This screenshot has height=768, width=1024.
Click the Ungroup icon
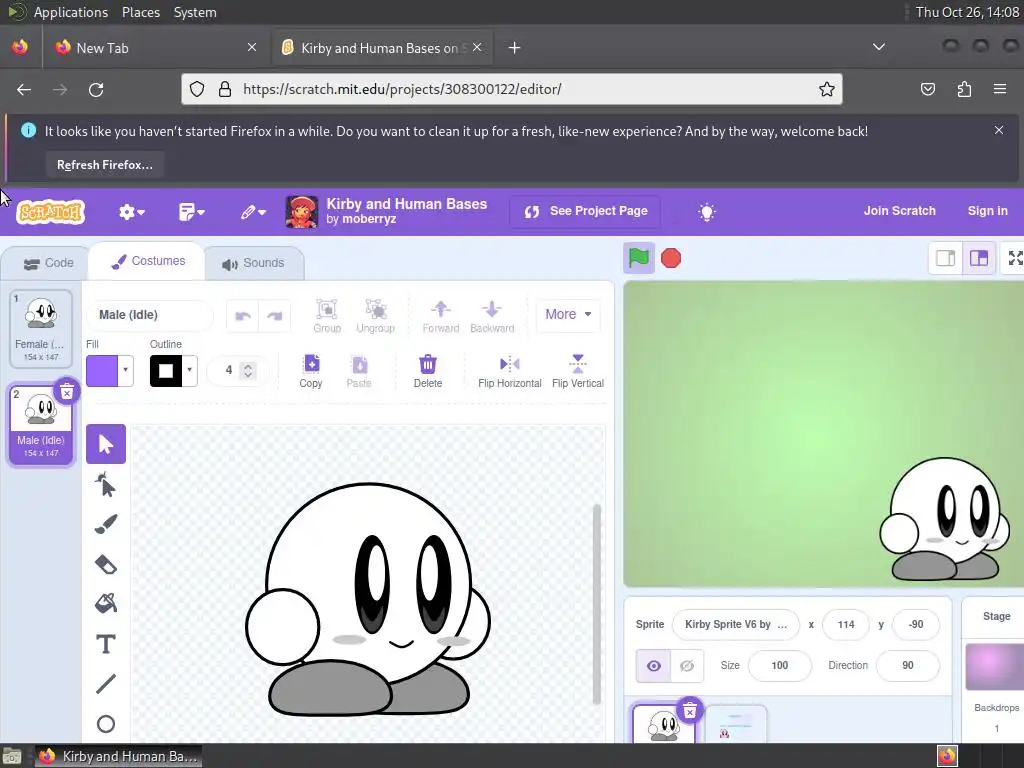coord(376,316)
